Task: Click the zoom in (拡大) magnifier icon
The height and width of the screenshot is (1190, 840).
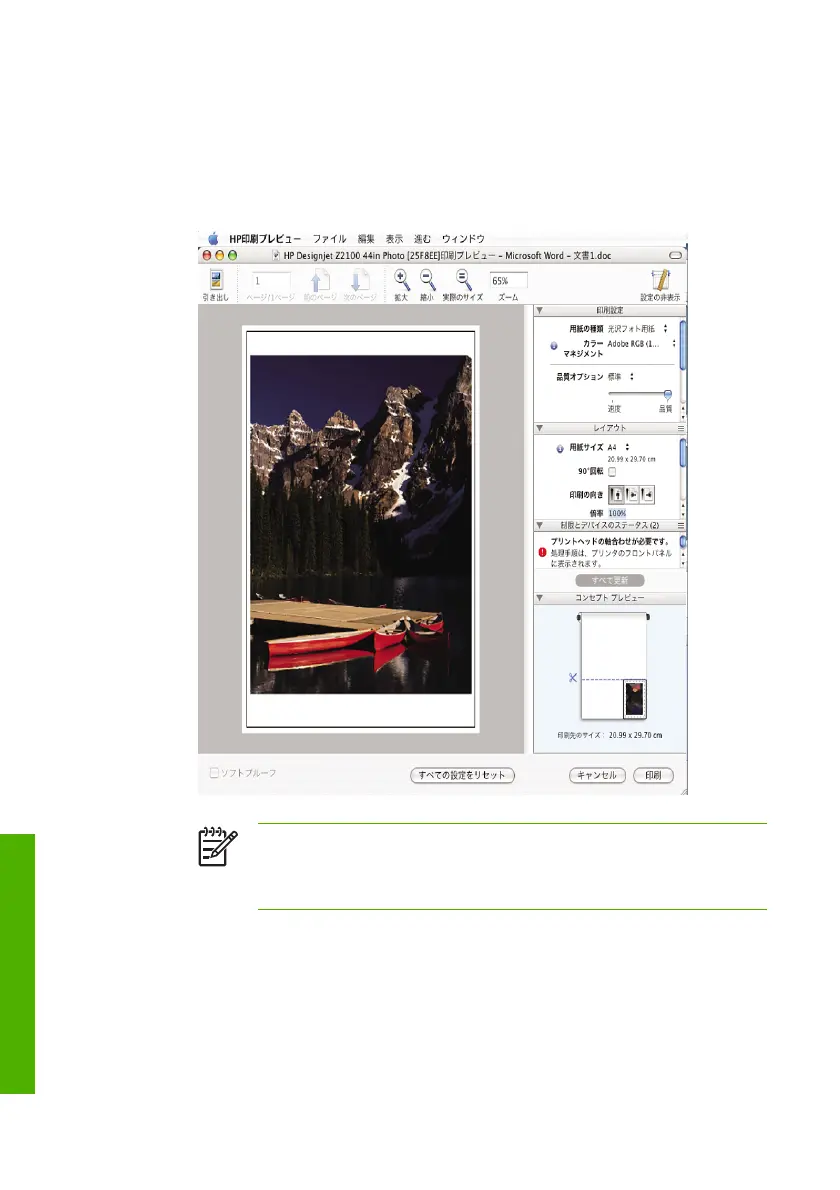Action: [401, 280]
